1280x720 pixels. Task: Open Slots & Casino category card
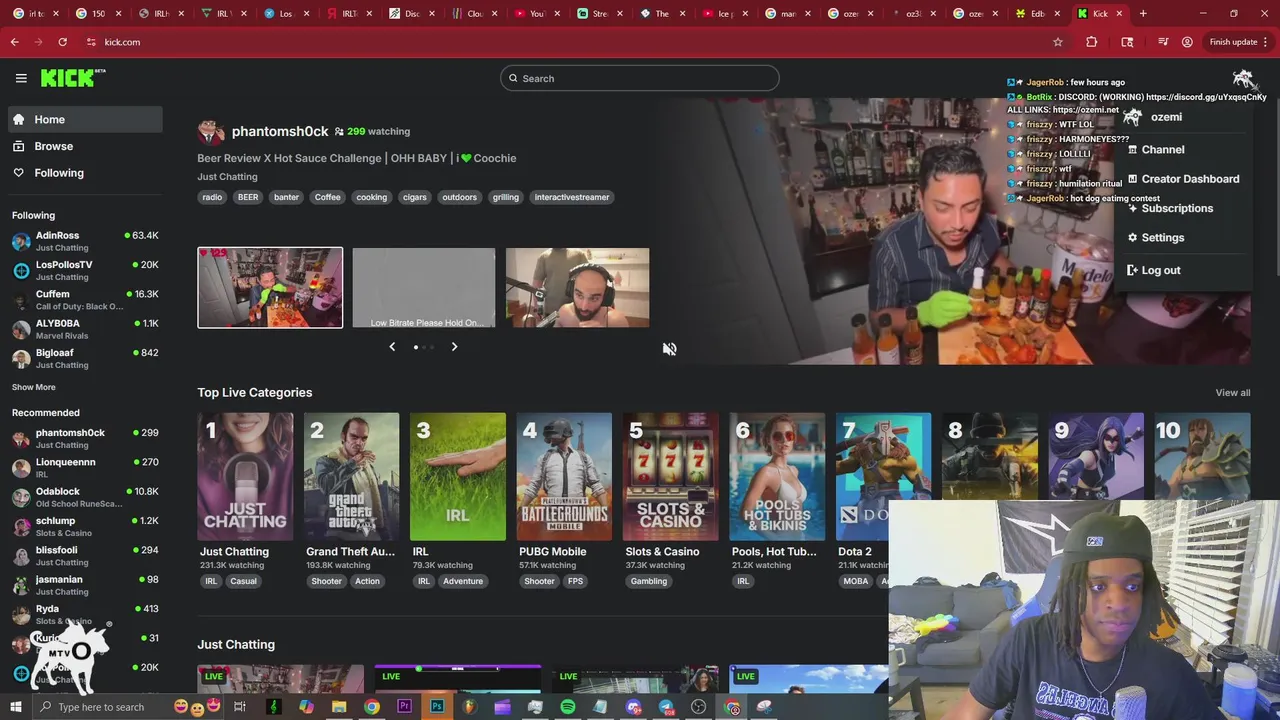670,477
